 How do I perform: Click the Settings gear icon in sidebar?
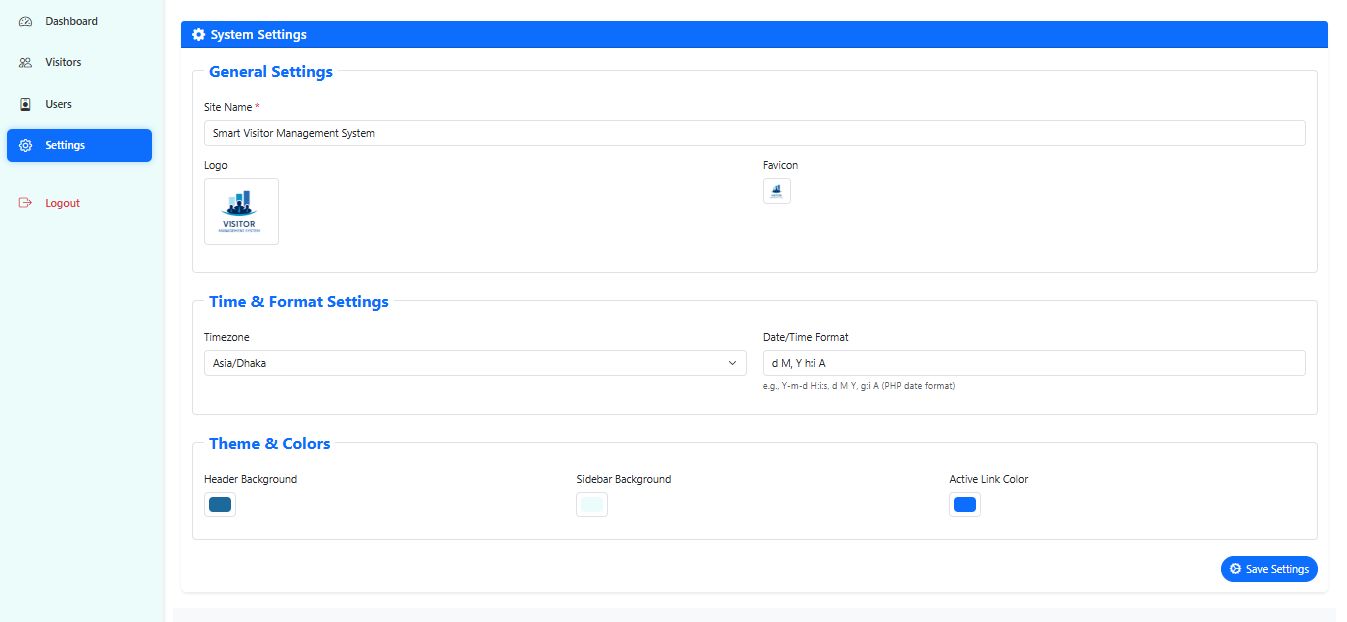tap(26, 145)
